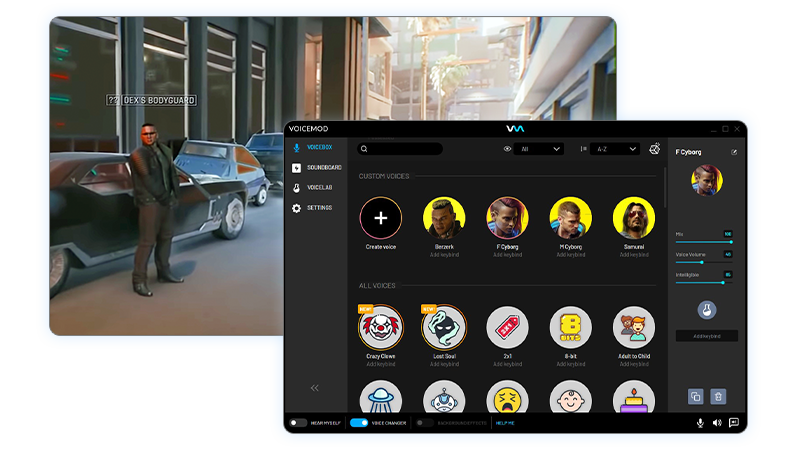Open the Help Me link
Image resolution: width=800 pixels, height=450 pixels.
[505, 423]
